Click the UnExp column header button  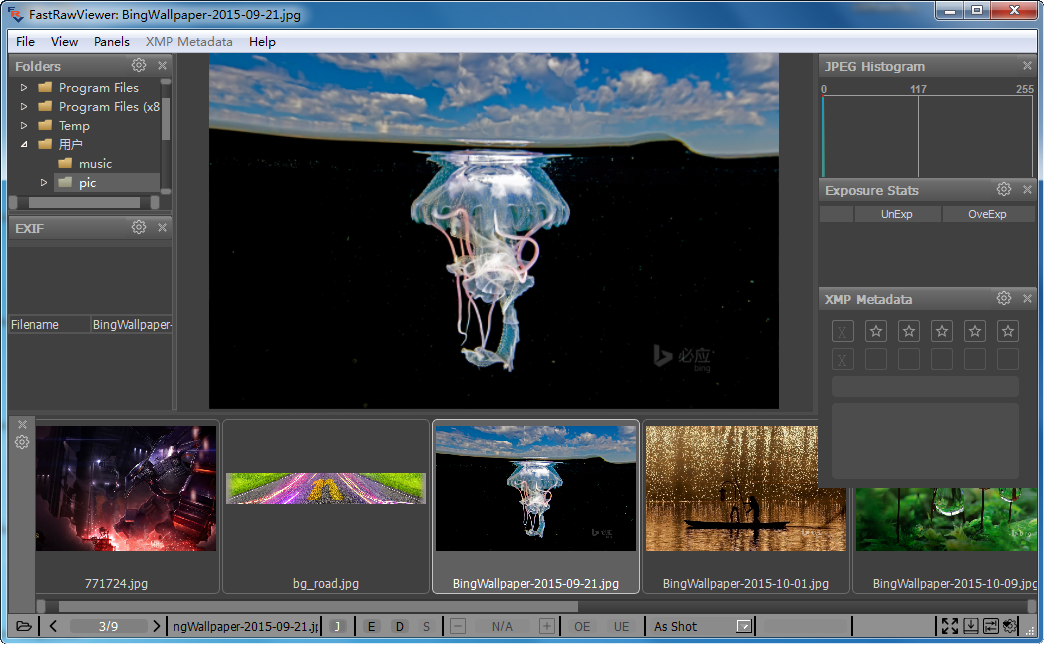[x=897, y=214]
